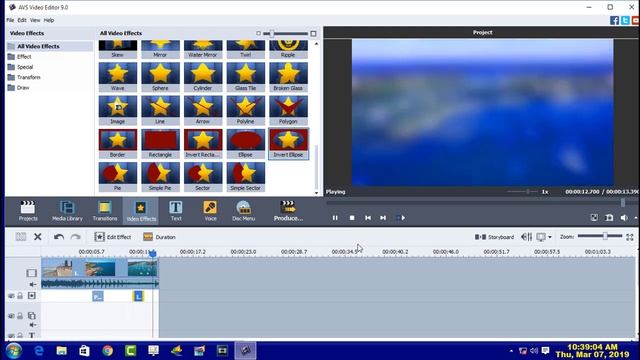Open the Transitions section

point(104,211)
